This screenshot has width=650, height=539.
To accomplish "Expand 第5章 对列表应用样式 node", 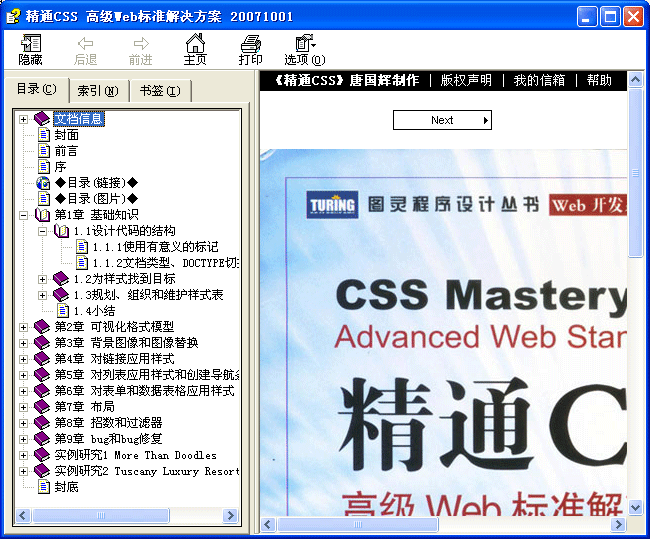I will click(24, 375).
